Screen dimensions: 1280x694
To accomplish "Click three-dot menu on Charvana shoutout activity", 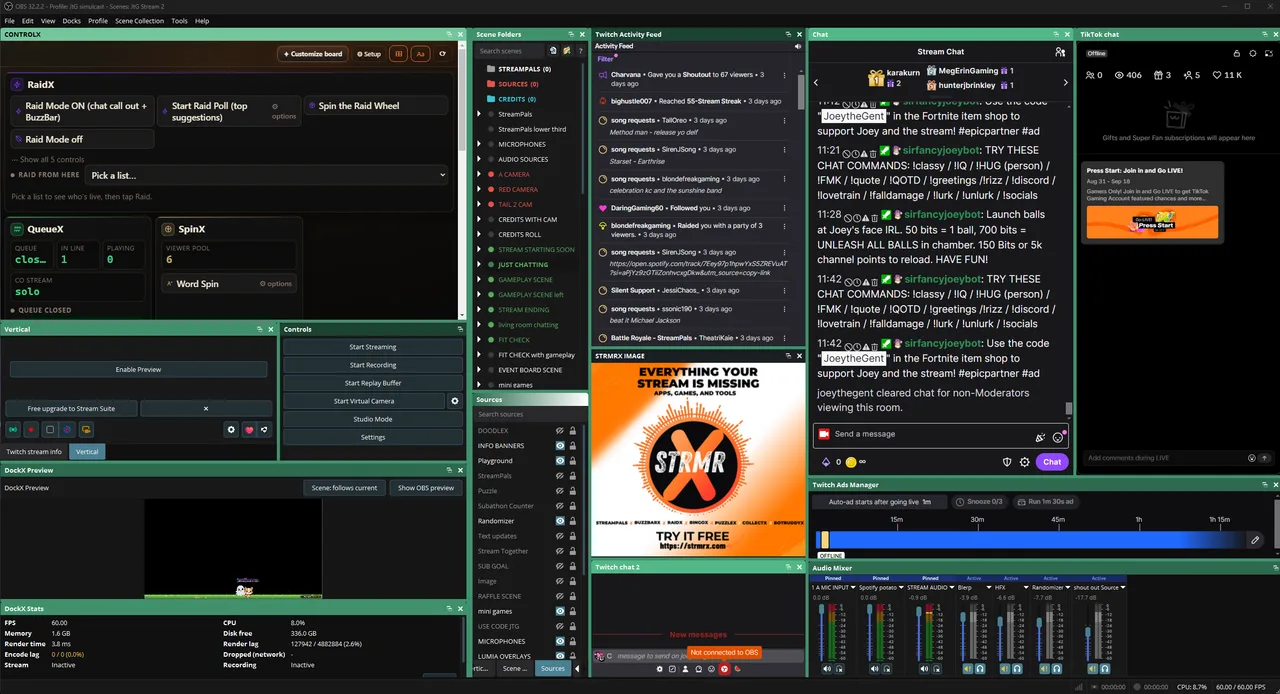I will [x=785, y=75].
